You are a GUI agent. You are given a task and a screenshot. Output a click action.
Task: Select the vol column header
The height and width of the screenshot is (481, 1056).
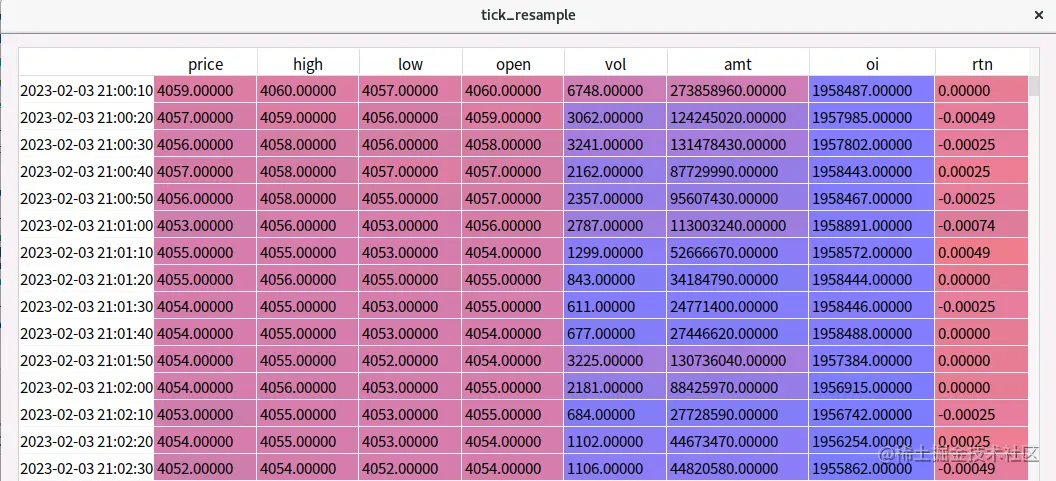(616, 63)
